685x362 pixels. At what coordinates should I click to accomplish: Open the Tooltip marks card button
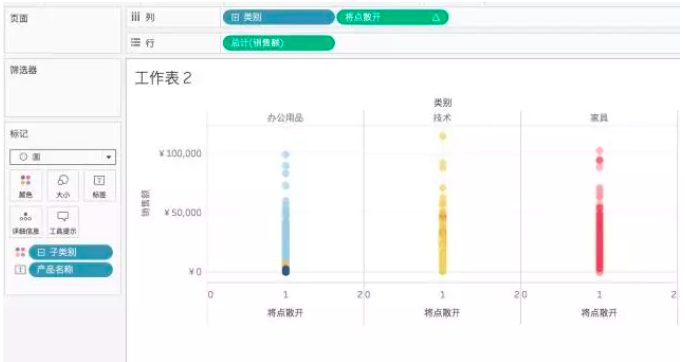click(63, 222)
